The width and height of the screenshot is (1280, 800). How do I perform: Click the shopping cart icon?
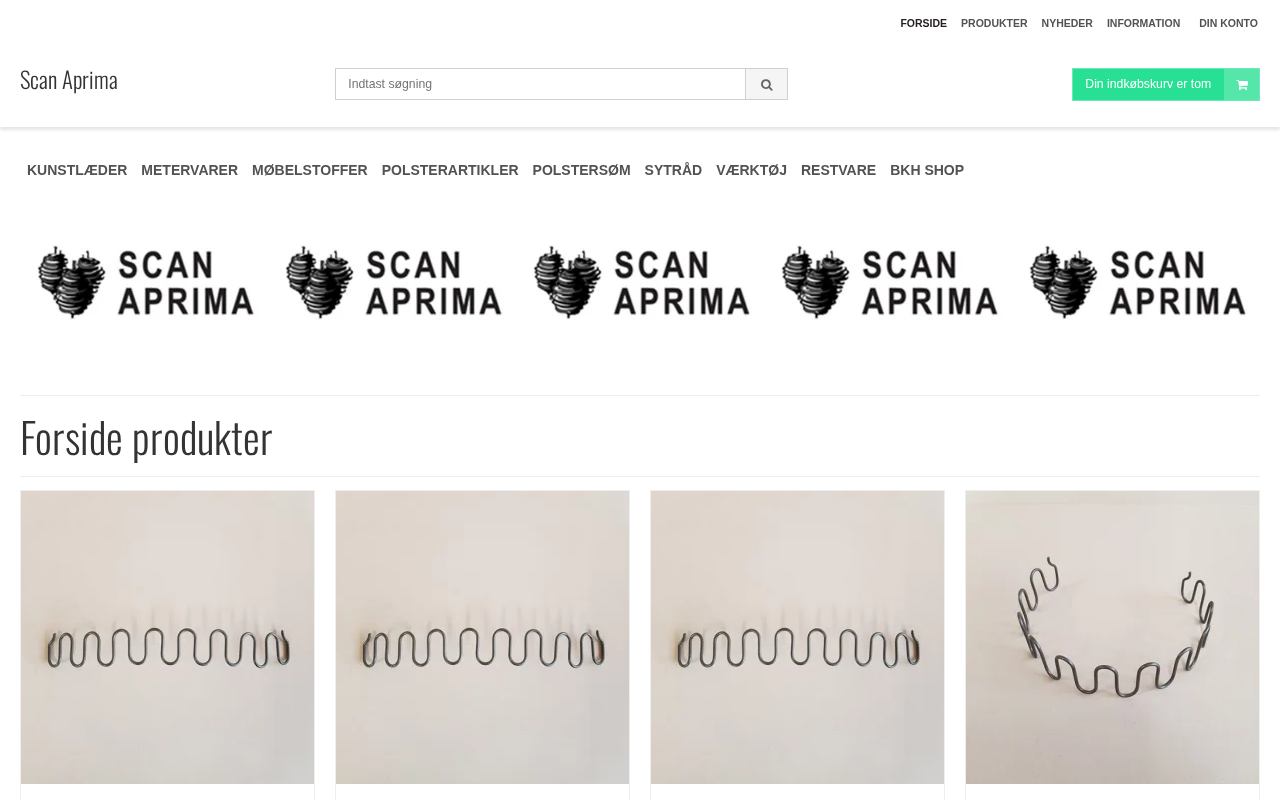coord(1242,84)
